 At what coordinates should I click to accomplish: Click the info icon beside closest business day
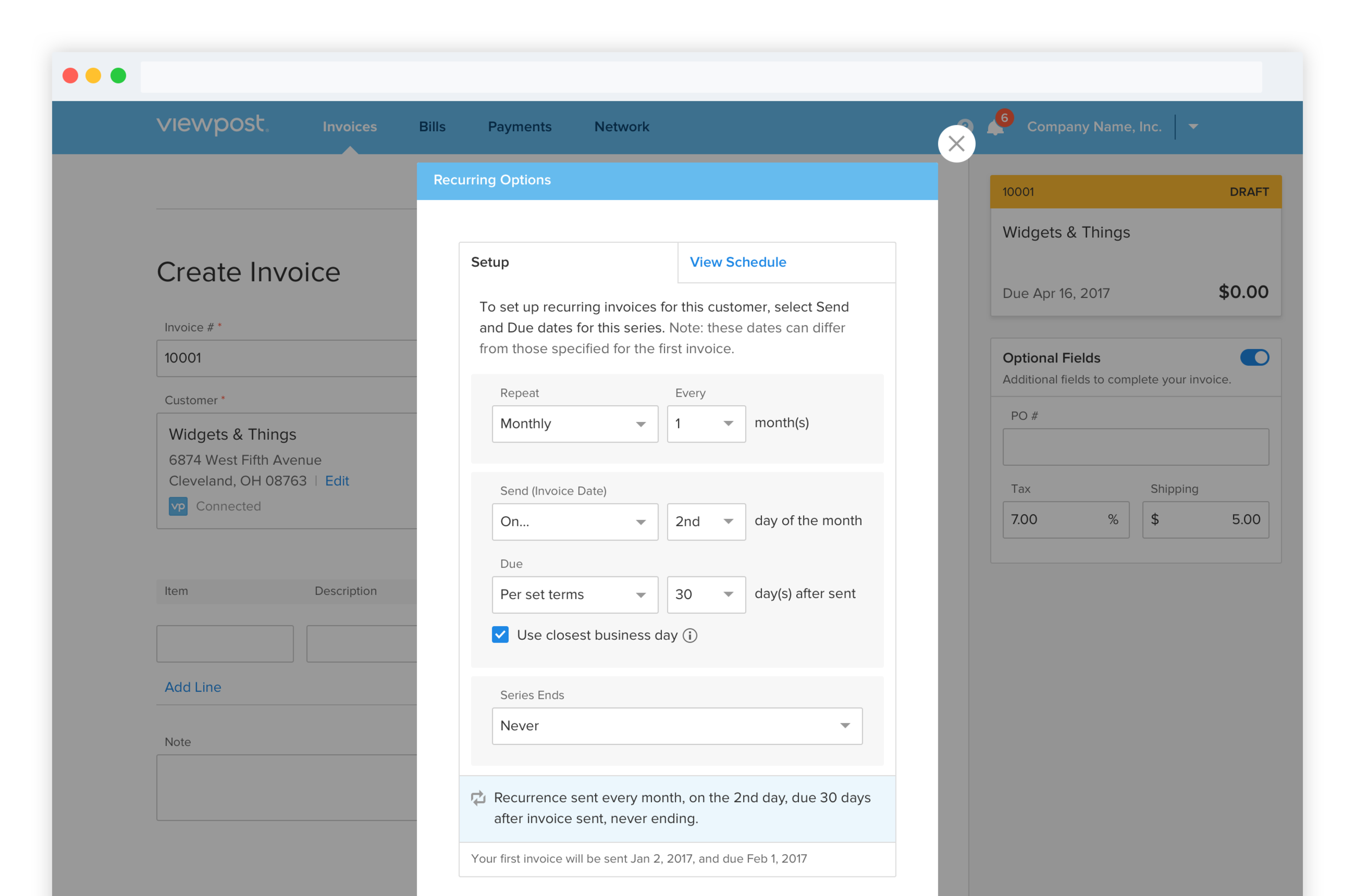tap(690, 635)
